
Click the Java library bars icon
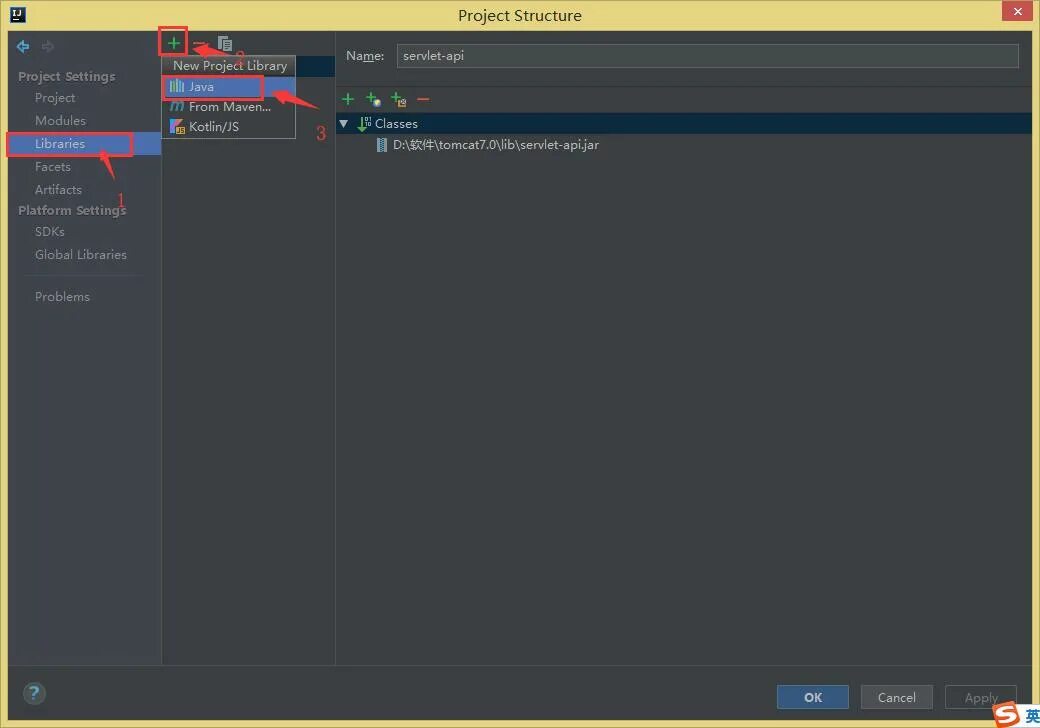(x=176, y=86)
